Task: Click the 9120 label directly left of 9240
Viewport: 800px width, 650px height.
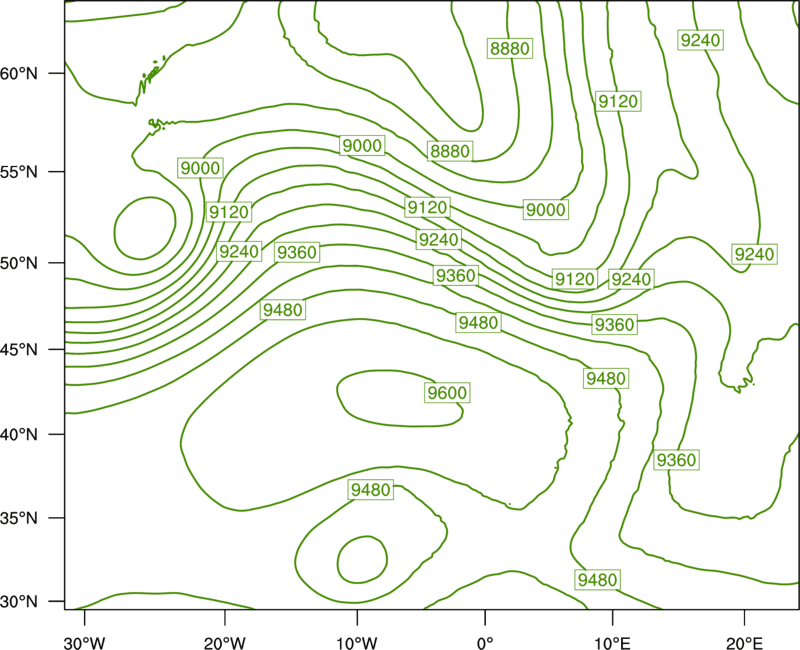Action: 575,279
